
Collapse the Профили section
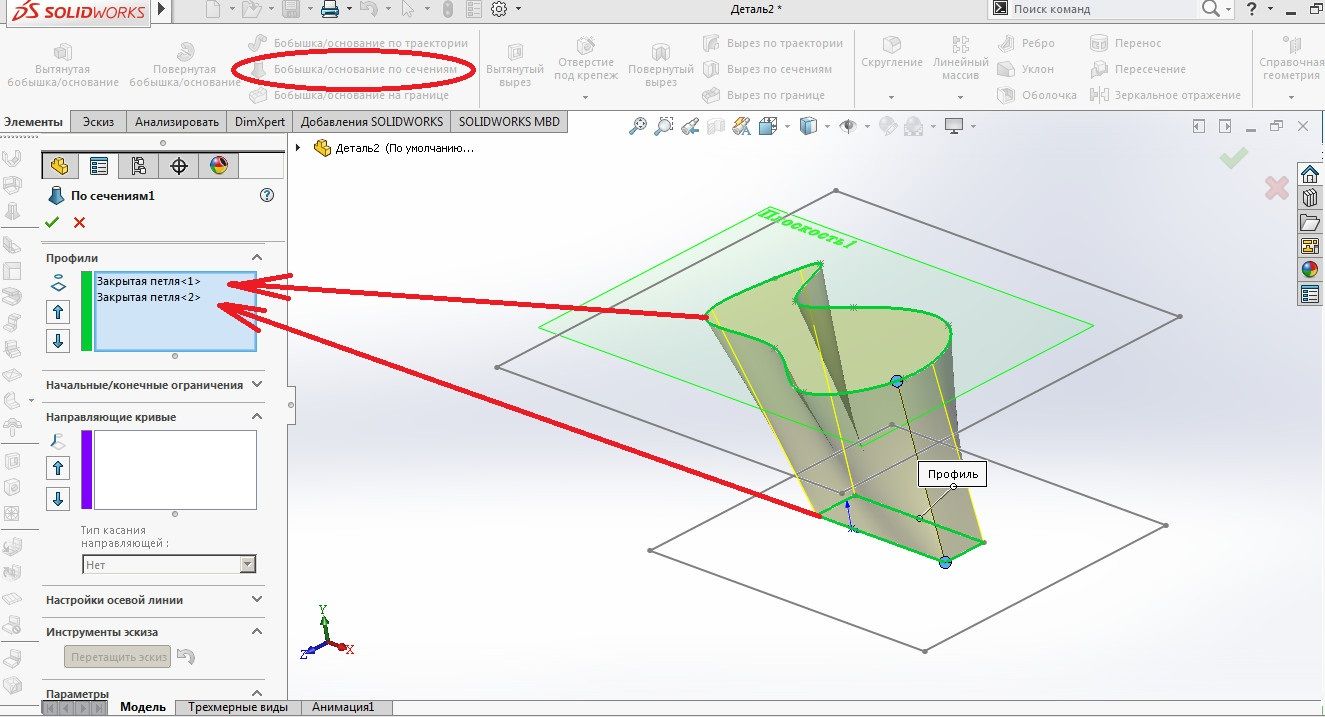click(x=257, y=258)
